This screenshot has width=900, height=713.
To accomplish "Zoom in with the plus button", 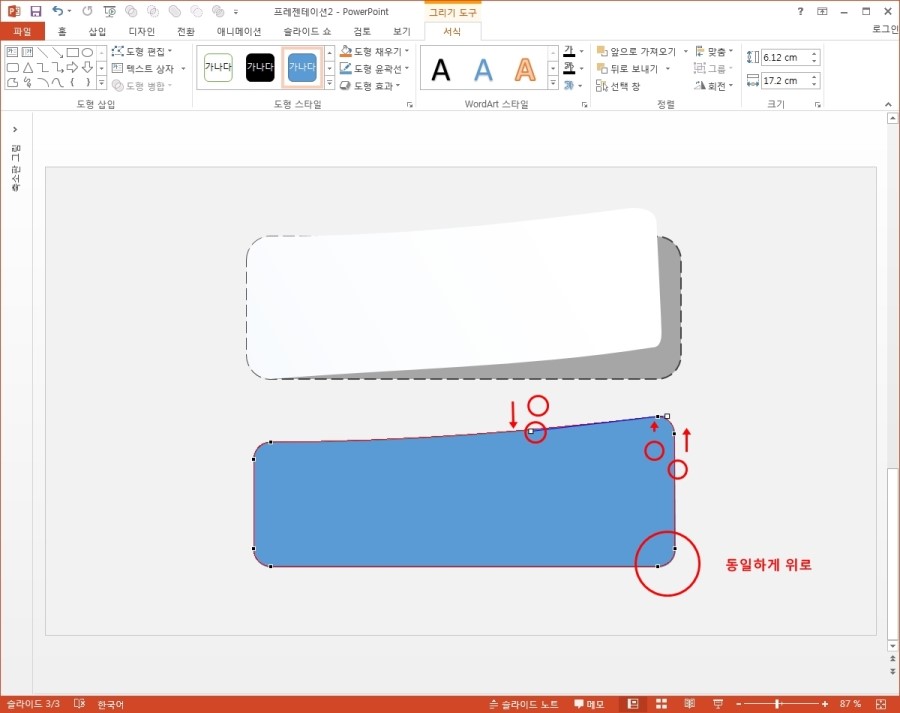I will [825, 704].
